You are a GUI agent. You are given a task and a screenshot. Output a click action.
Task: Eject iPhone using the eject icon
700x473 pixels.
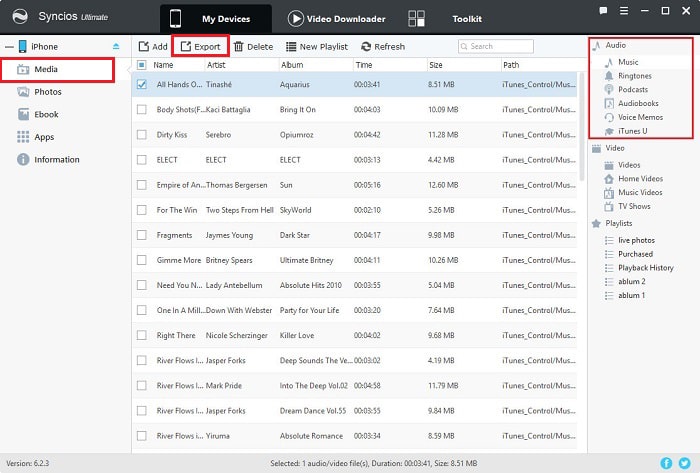pos(116,46)
